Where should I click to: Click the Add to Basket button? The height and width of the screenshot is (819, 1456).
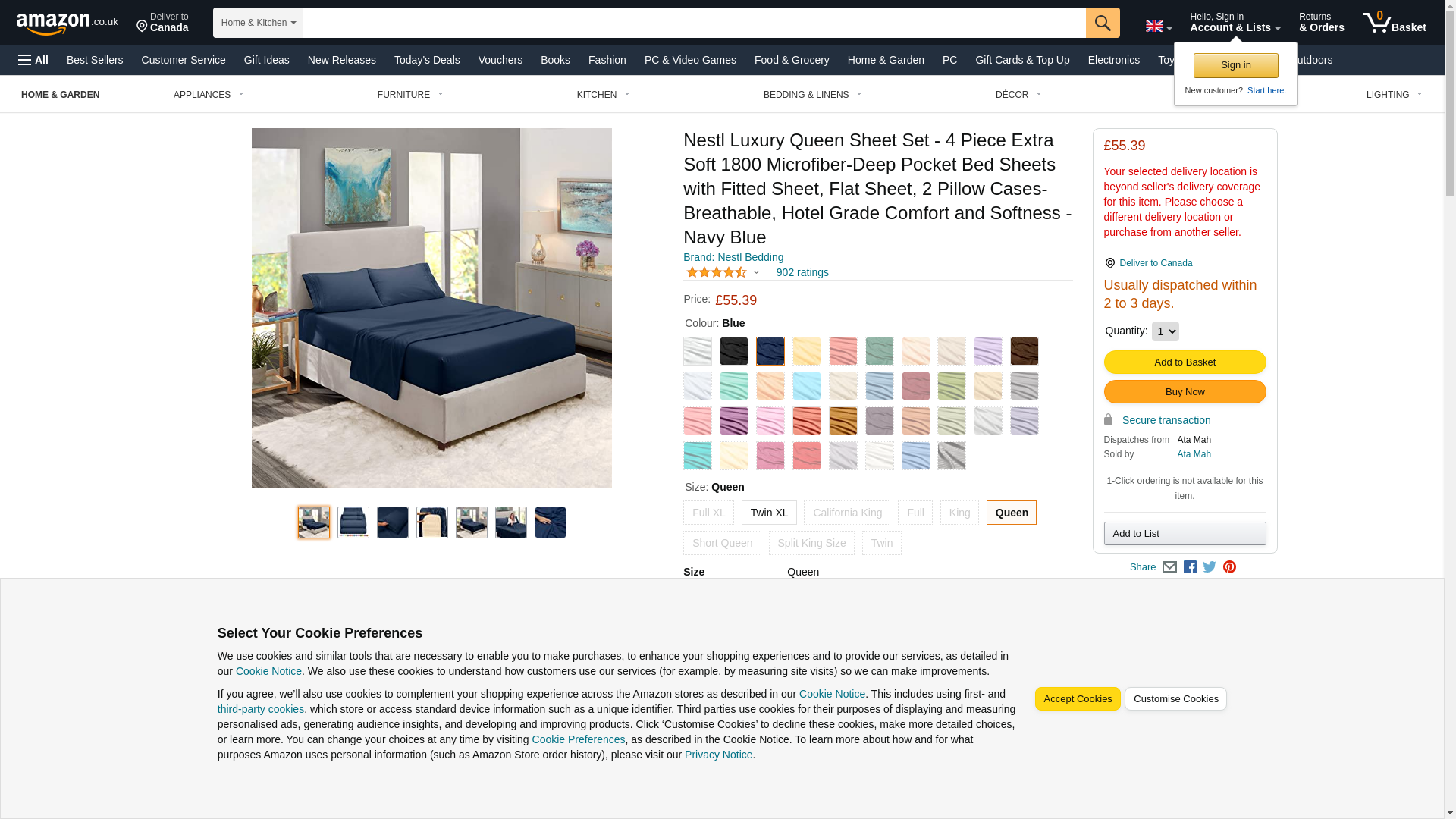1185,362
